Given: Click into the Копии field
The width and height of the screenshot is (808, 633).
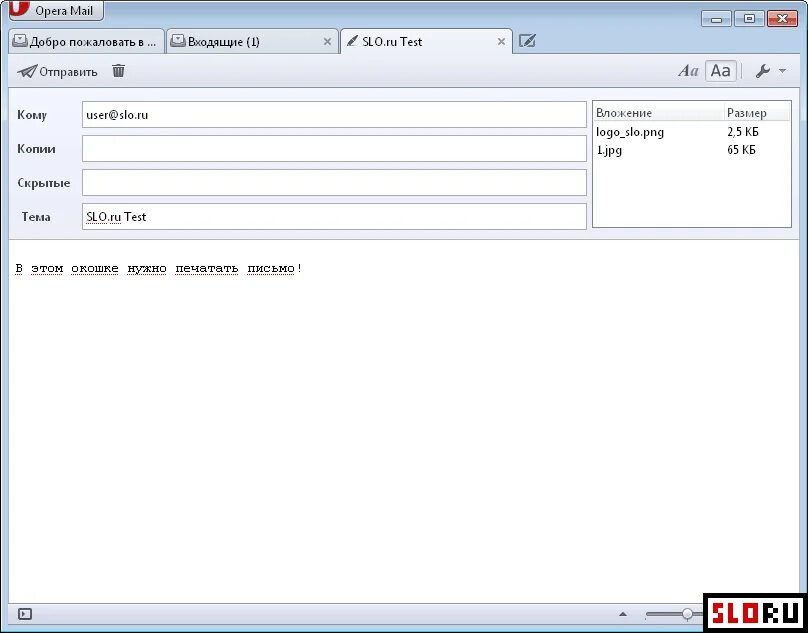Looking at the screenshot, I should click(334, 148).
